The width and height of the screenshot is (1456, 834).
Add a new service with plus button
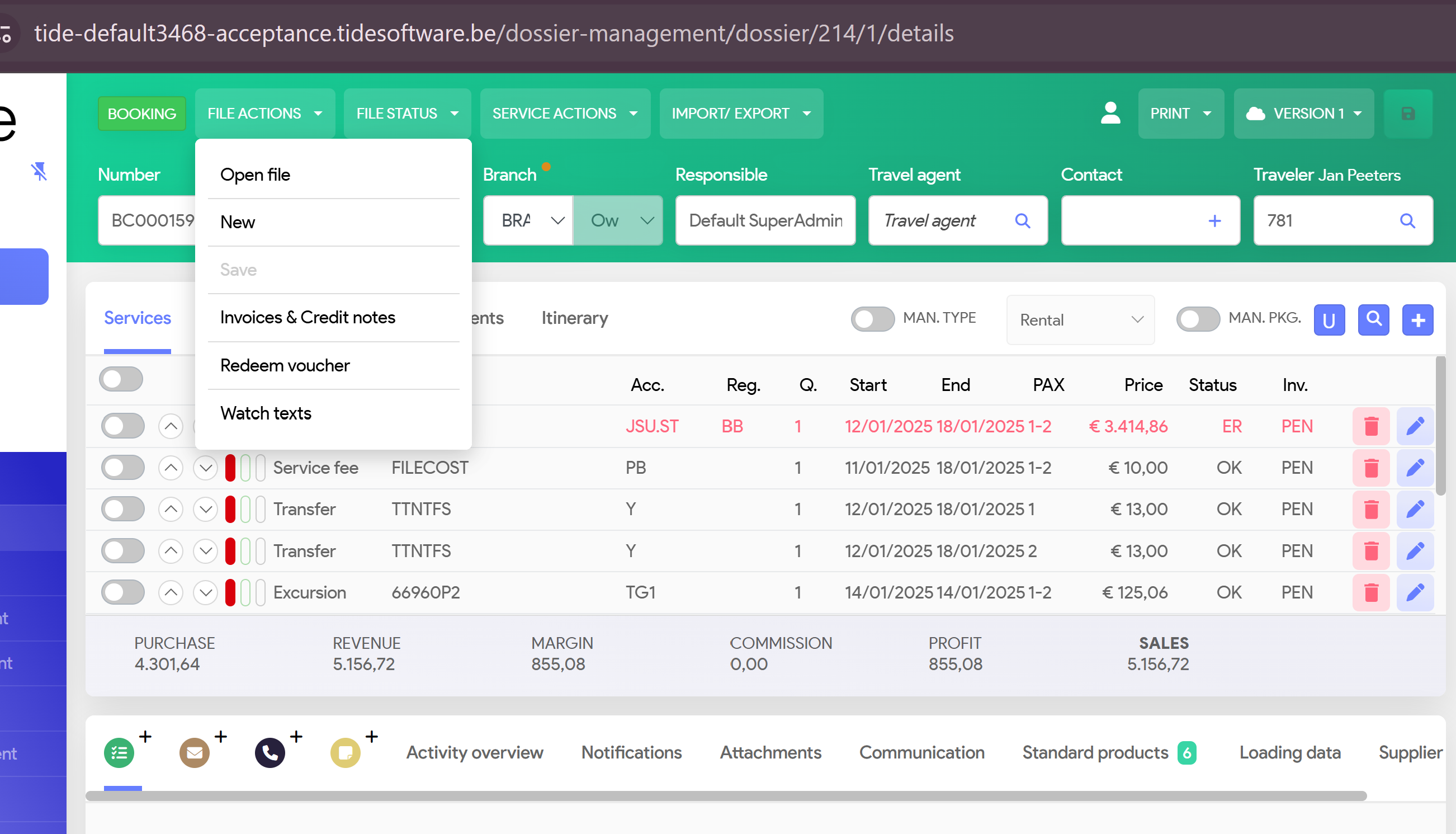pos(1417,319)
